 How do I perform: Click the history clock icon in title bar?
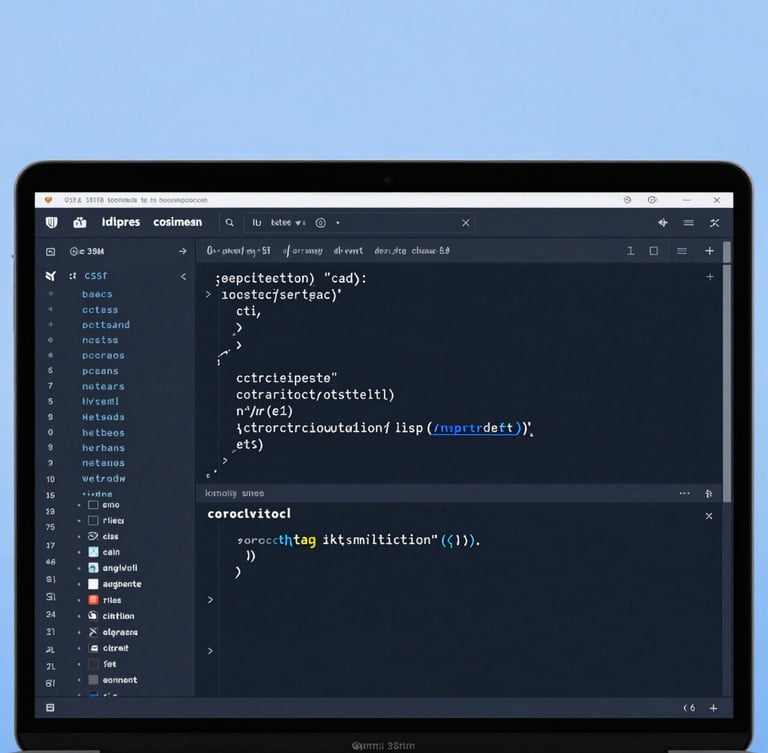point(627,200)
